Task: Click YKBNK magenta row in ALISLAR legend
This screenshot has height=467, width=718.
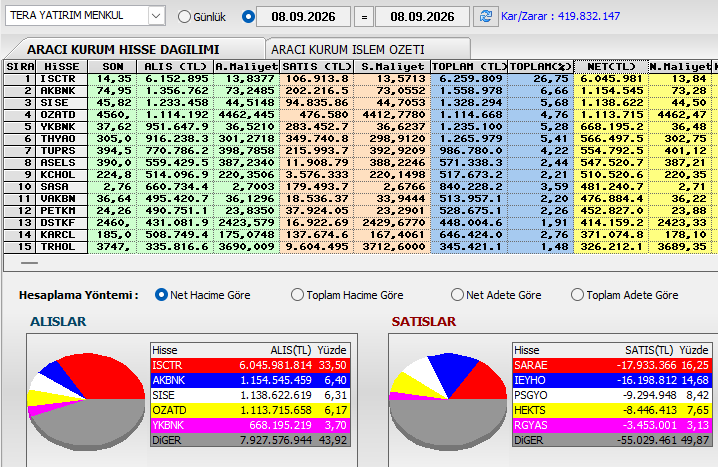Action: [250, 425]
